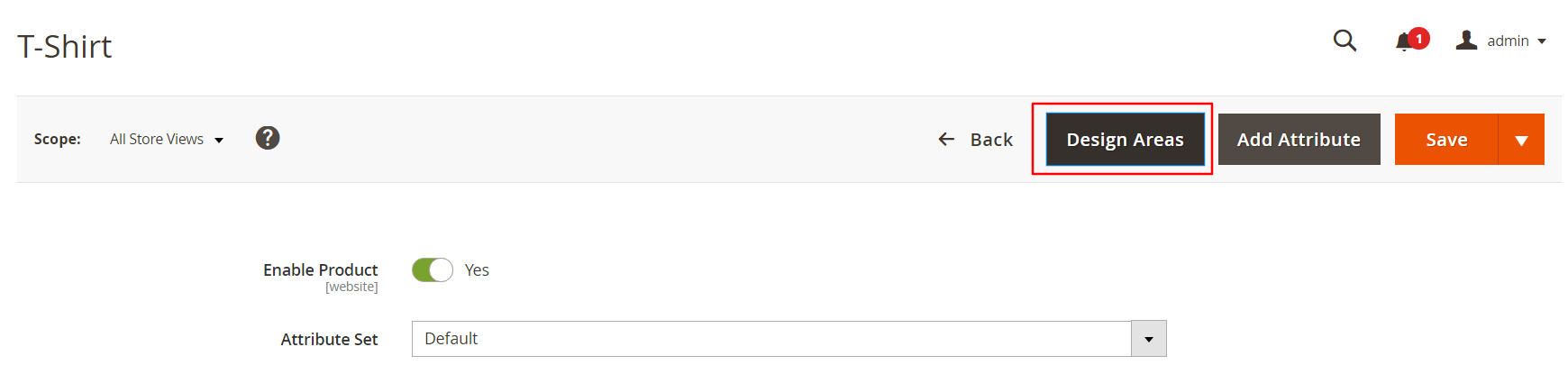Open the search magnifier icon
Viewport: 1568px width, 365px height.
(1345, 41)
